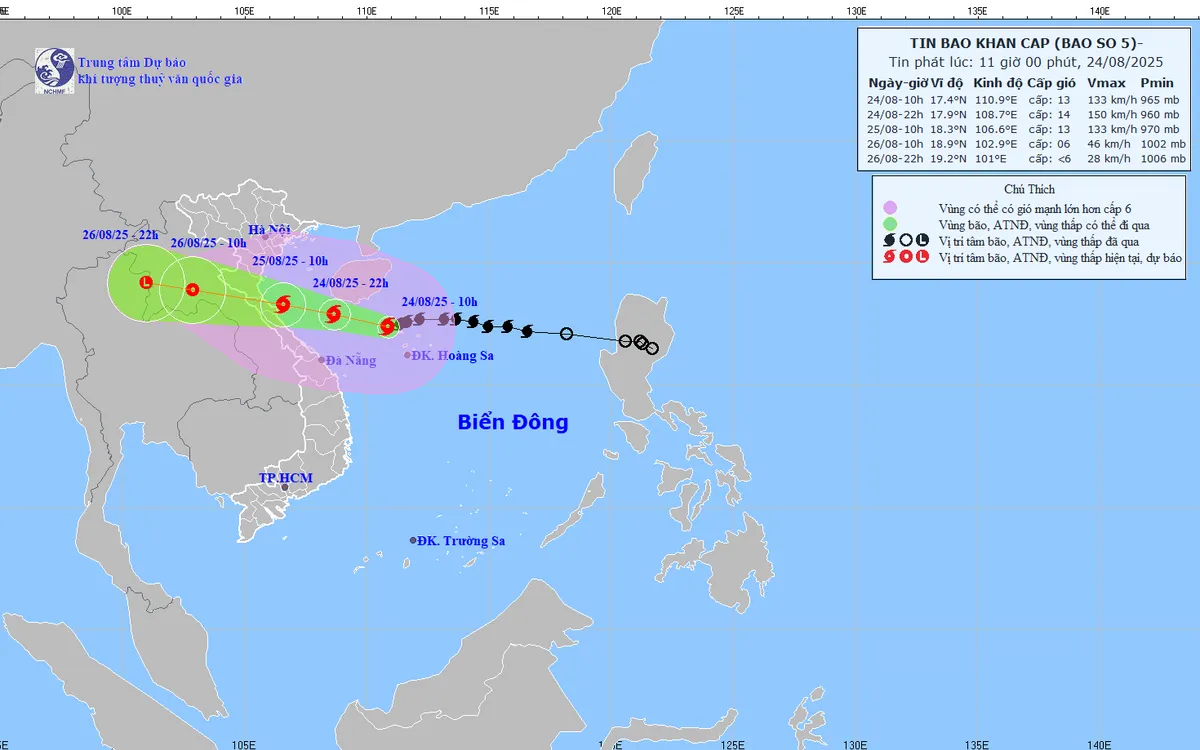The image size is (1200, 750).
Task: Click the ĐK. Hoàng Sa marker dot
Action: [407, 355]
